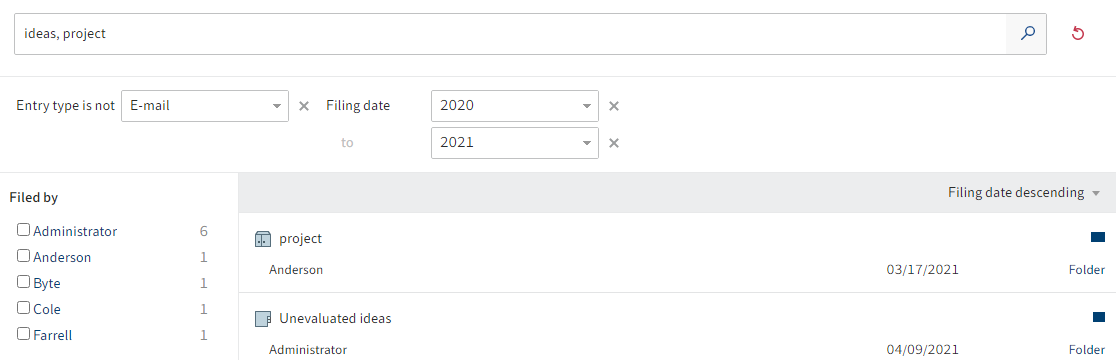The height and width of the screenshot is (360, 1116).
Task: Click the magnifying glass search icon
Action: tap(1026, 33)
